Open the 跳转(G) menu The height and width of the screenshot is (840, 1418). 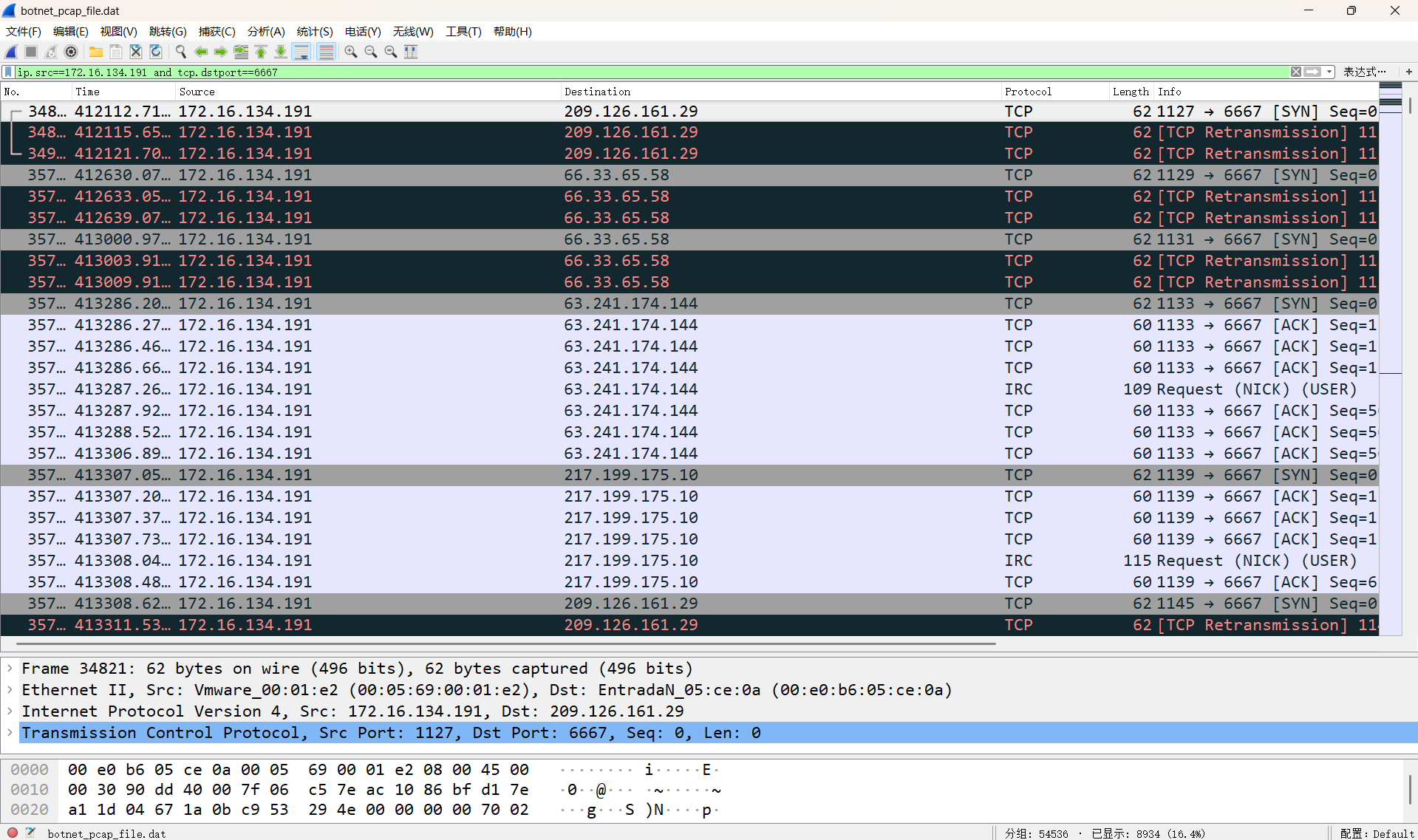tap(168, 31)
